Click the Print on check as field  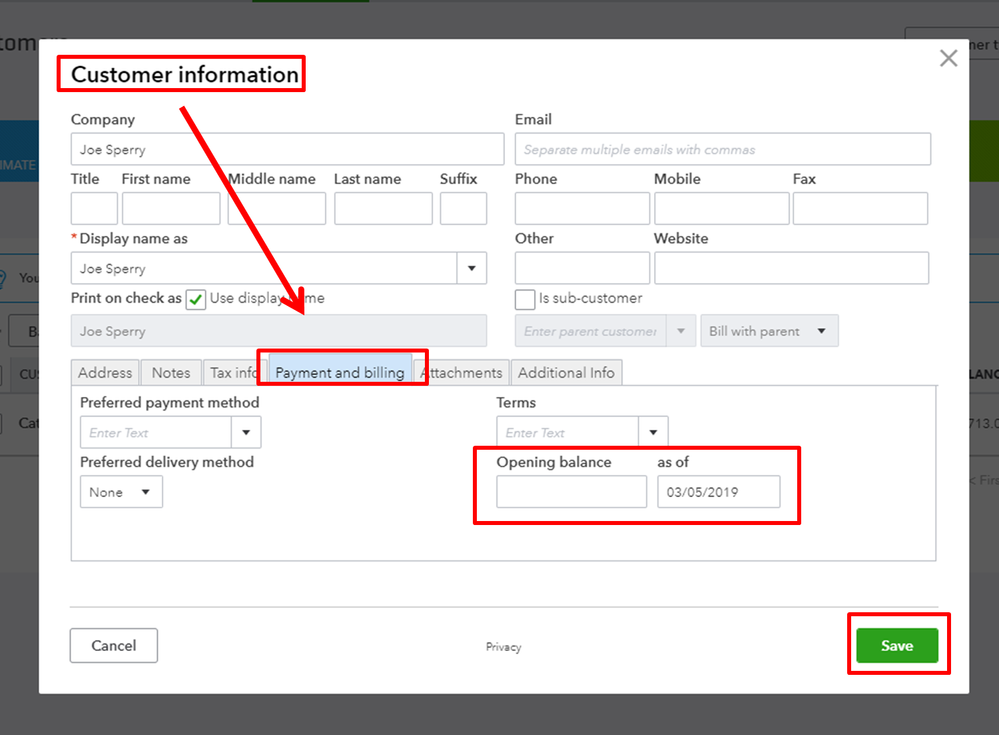click(x=278, y=331)
